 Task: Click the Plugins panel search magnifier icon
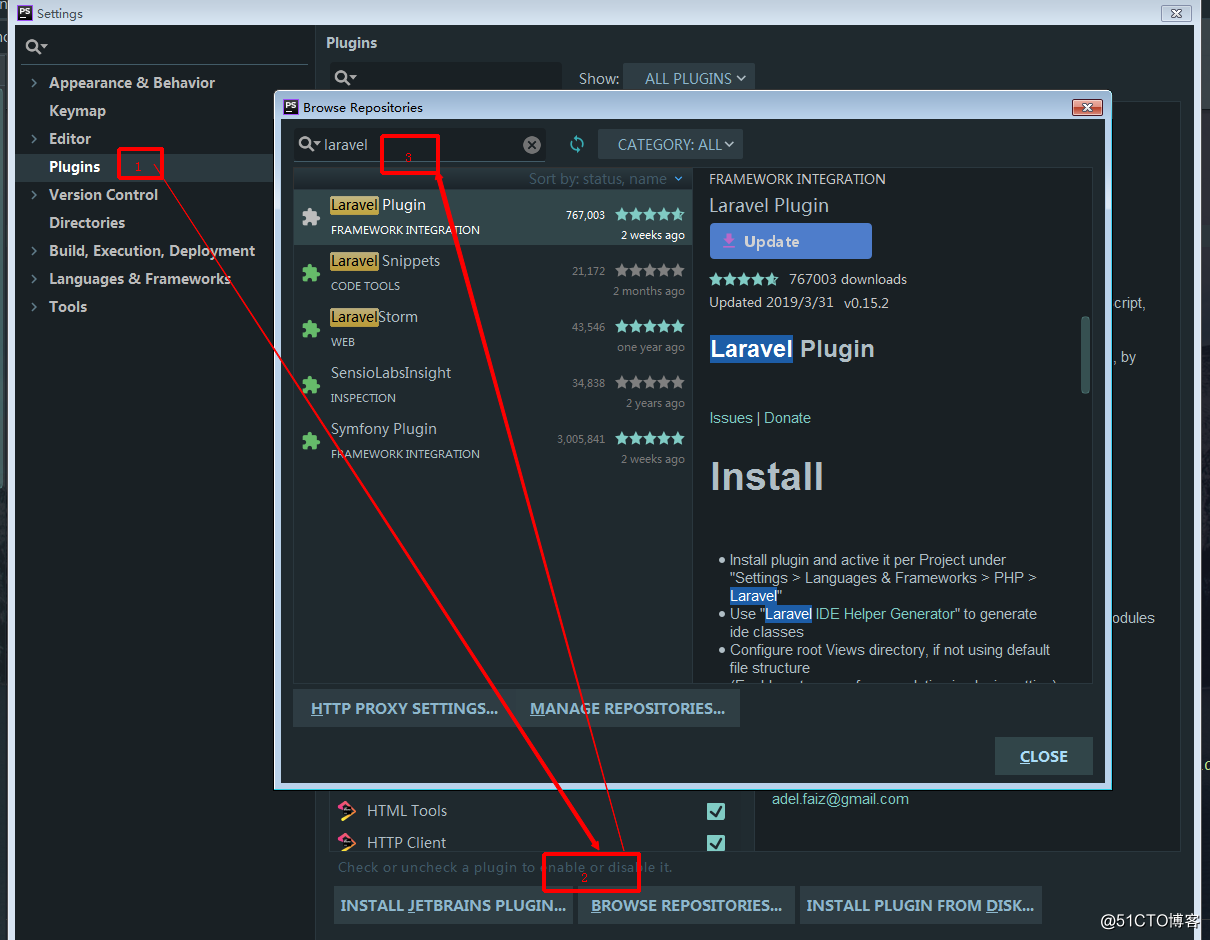pos(345,78)
